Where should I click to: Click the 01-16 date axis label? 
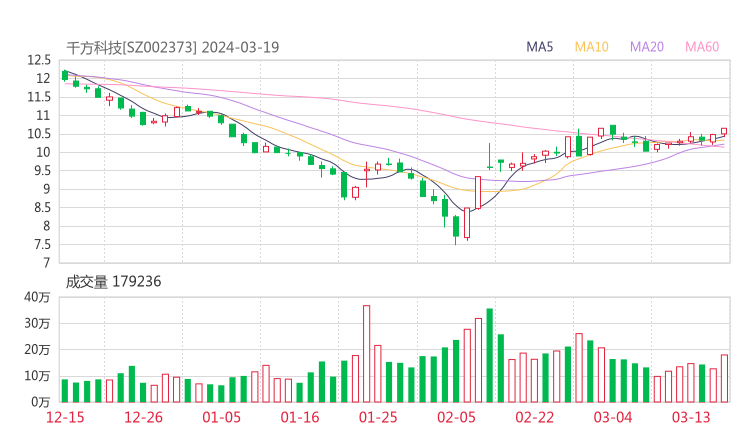tap(300, 417)
